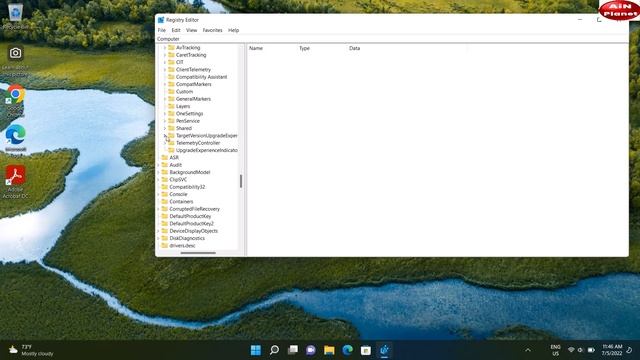
Task: Open the camera app desktop shortcut
Action: point(16,53)
